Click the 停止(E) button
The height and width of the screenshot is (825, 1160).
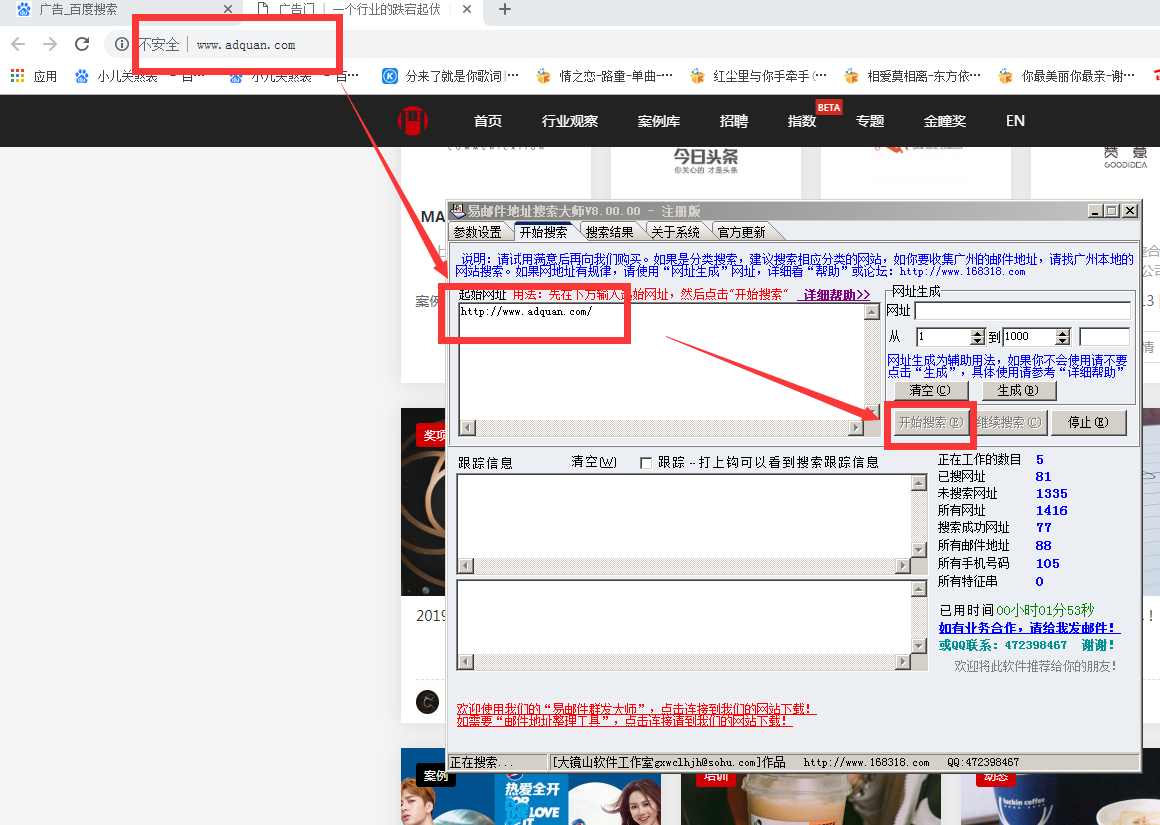1089,422
